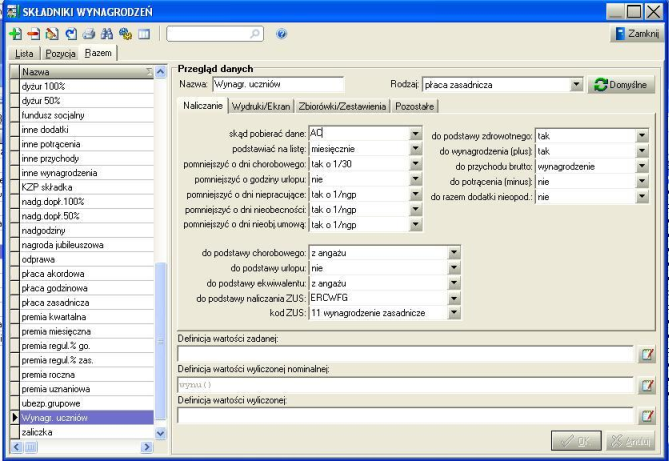This screenshot has width=669, height=461.
Task: Click the red minus delete-record icon
Action: point(34,34)
